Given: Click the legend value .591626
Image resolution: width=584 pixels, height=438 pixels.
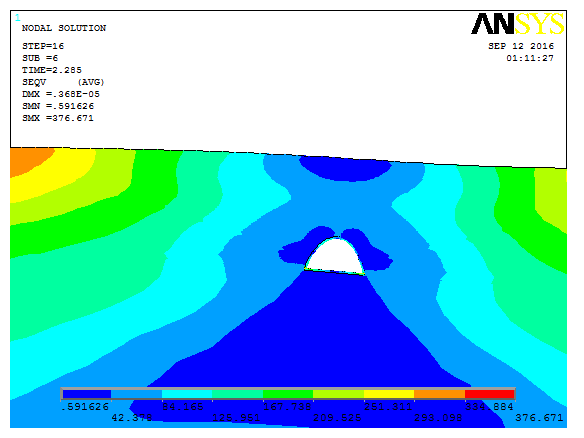Looking at the screenshot, I should [x=85, y=407].
